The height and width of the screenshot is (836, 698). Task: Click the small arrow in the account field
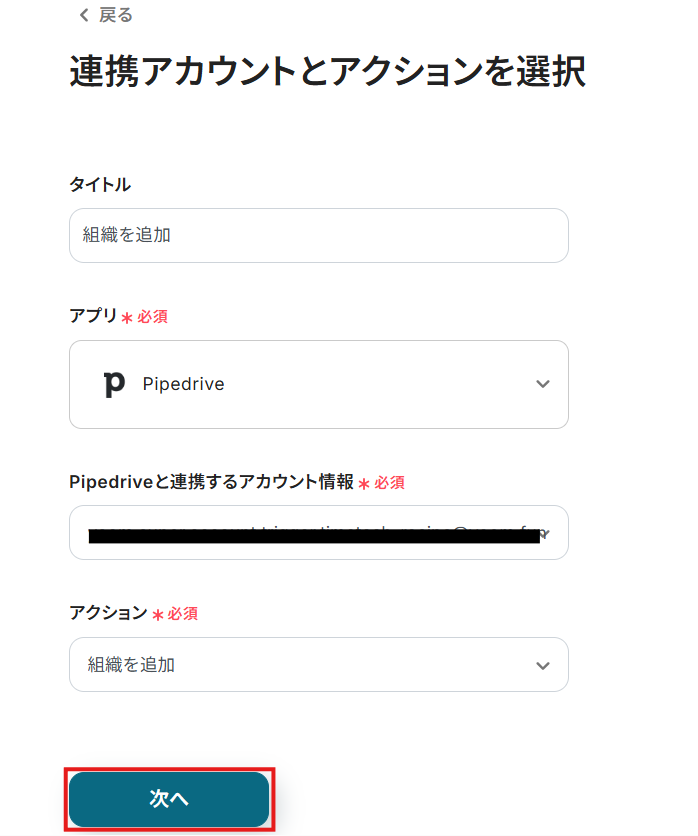pos(545,535)
